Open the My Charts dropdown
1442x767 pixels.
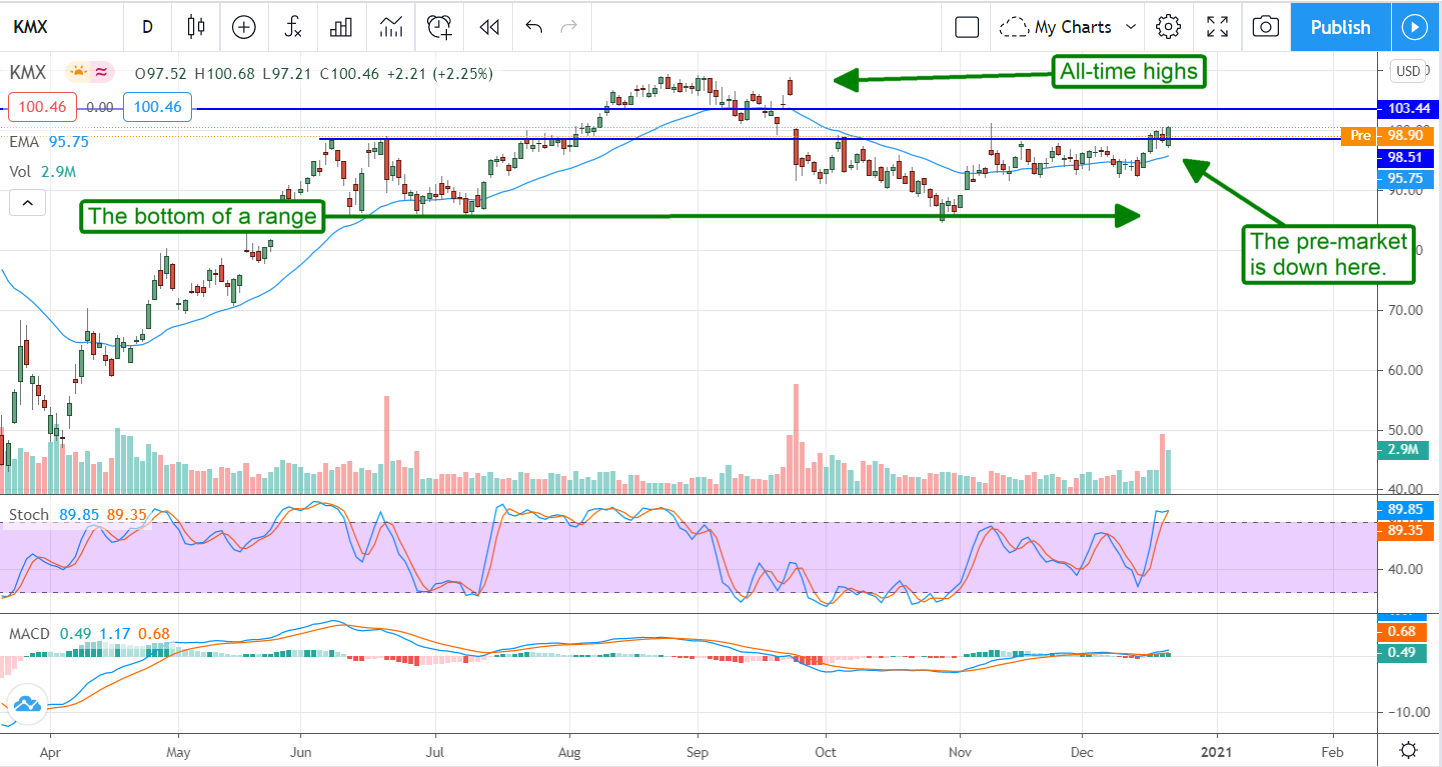[1070, 27]
